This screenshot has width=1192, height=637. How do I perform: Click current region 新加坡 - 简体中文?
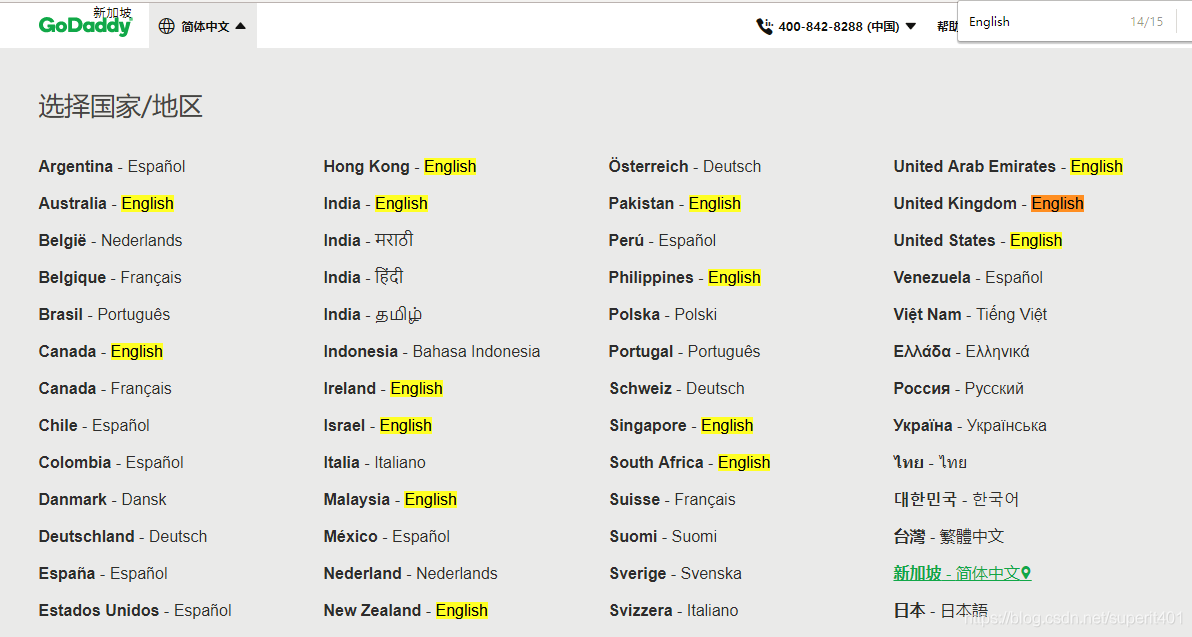[x=962, y=573]
